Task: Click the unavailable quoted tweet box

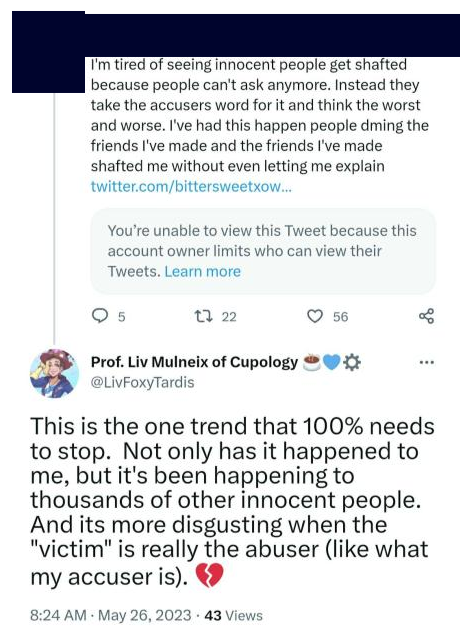Action: [x=263, y=251]
